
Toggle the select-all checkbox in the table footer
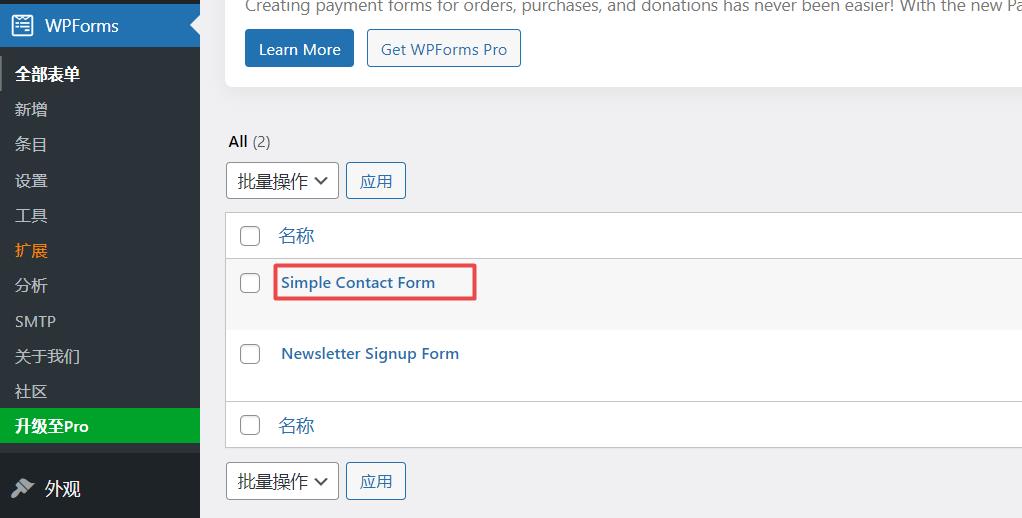click(250, 425)
